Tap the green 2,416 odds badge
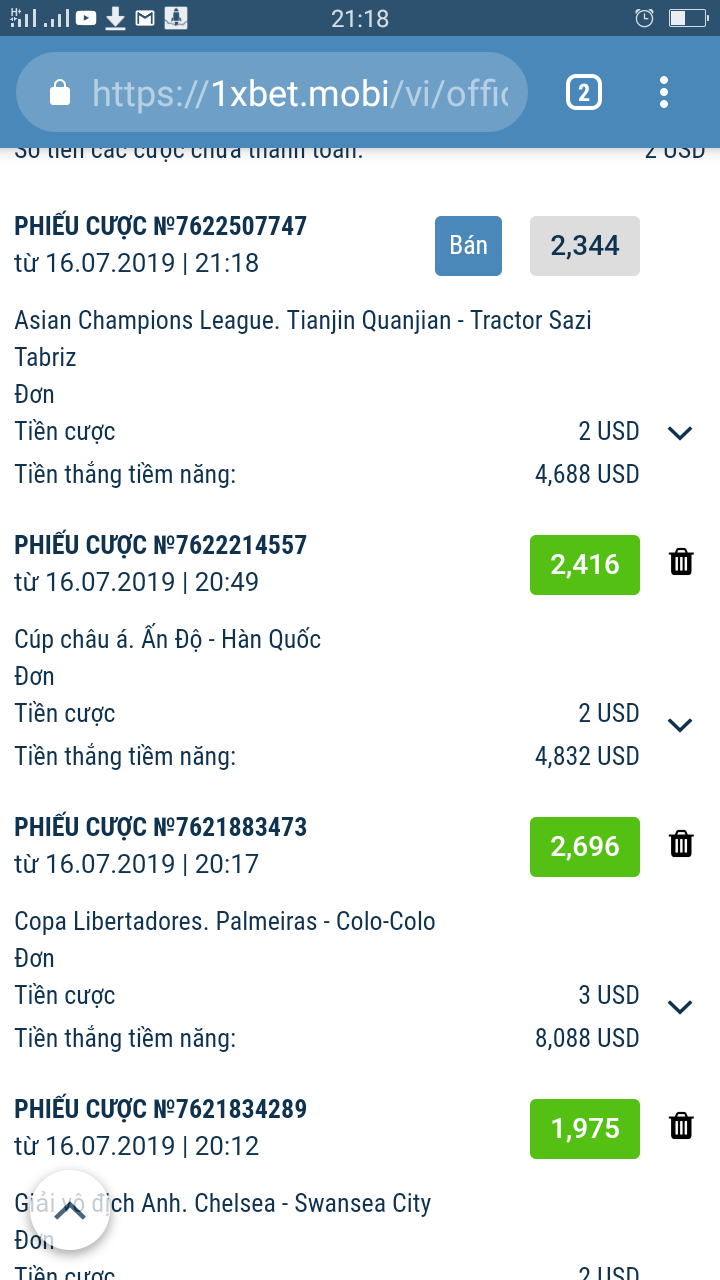The height and width of the screenshot is (1280, 720). 584,565
